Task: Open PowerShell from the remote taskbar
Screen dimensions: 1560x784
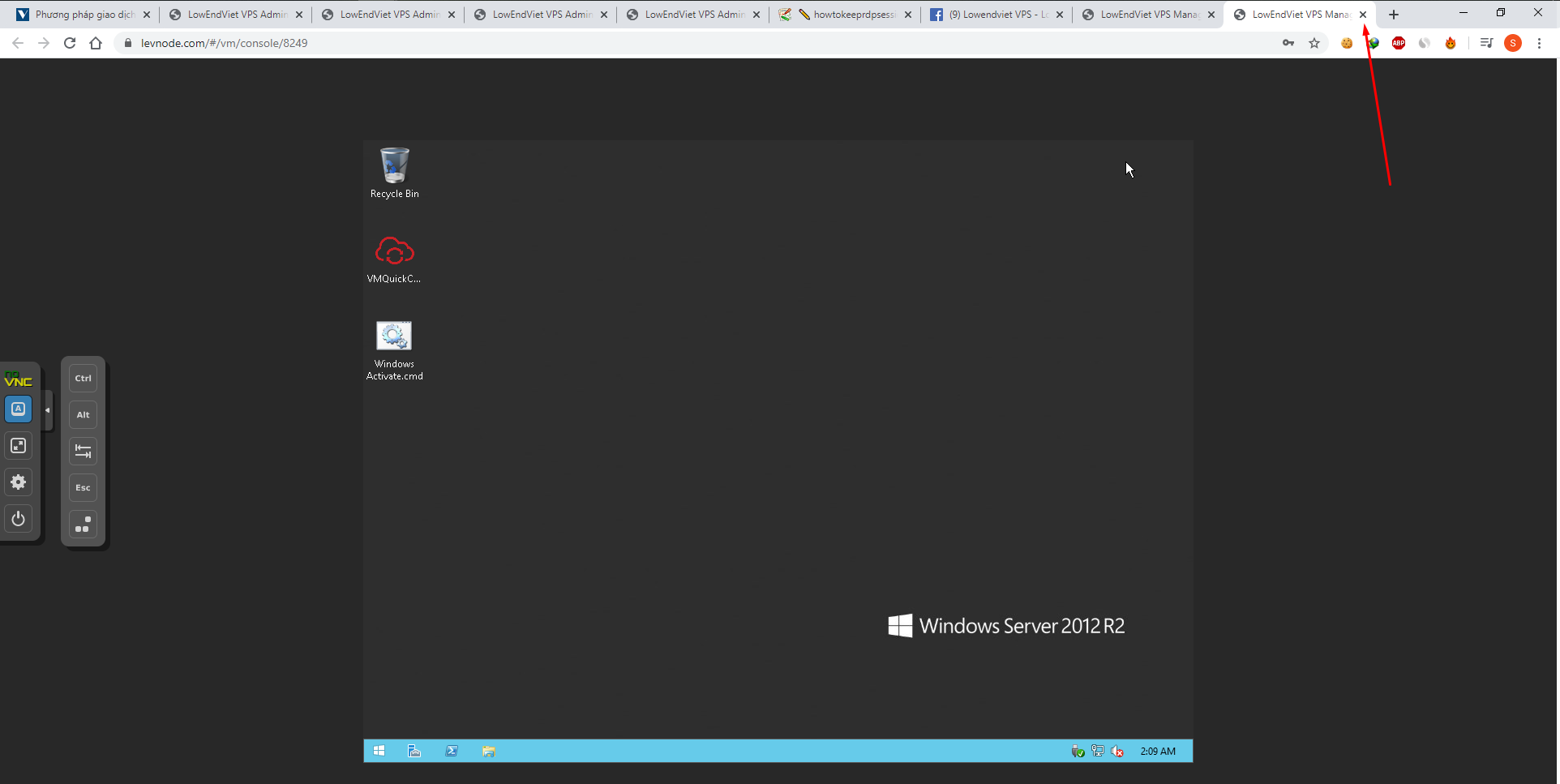Action: point(452,751)
